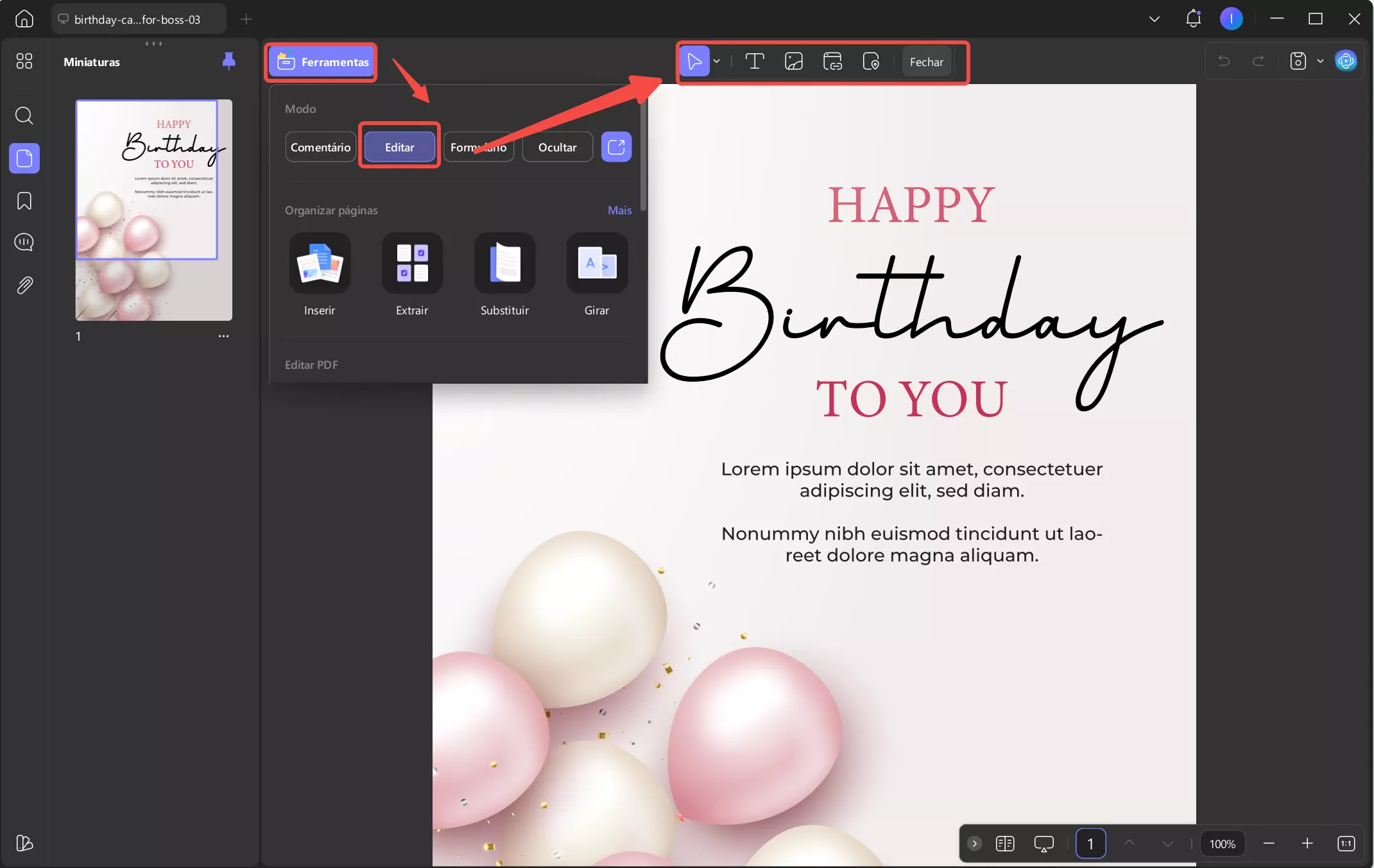Viewport: 1374px width, 868px height.
Task: Switch to Editar mode
Action: tap(399, 147)
